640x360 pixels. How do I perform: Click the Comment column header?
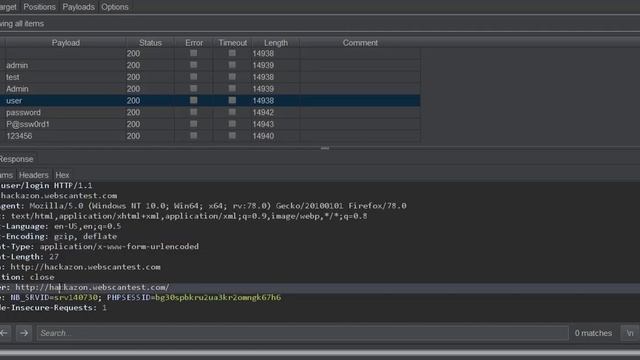[360, 43]
